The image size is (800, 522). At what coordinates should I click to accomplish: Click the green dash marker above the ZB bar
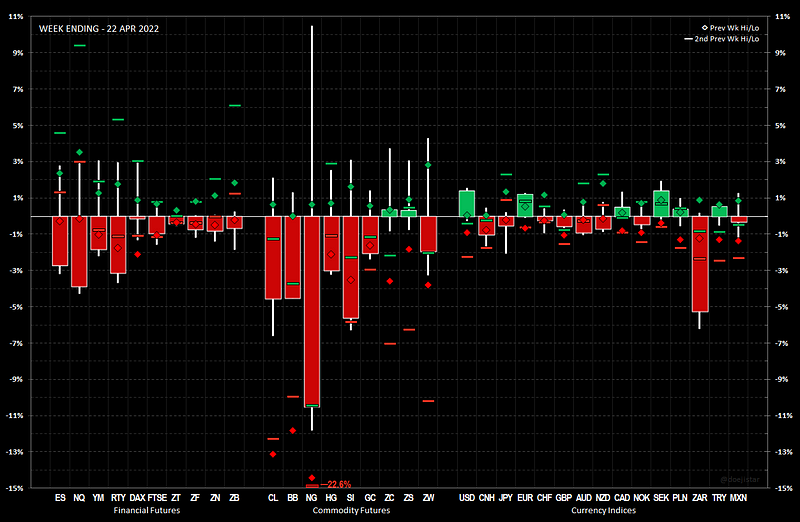[234, 106]
